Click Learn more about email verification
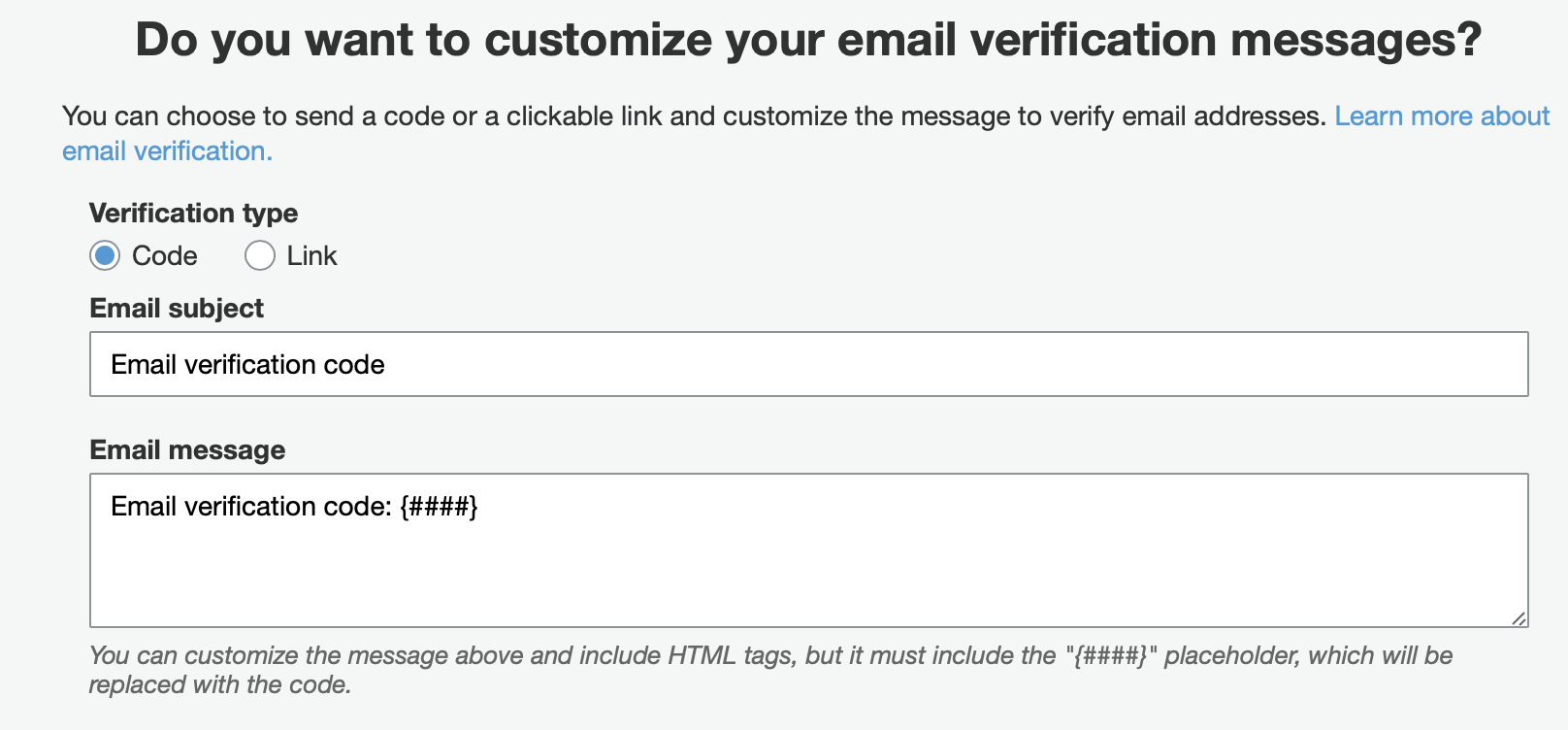This screenshot has width=1568, height=730. click(1441, 116)
